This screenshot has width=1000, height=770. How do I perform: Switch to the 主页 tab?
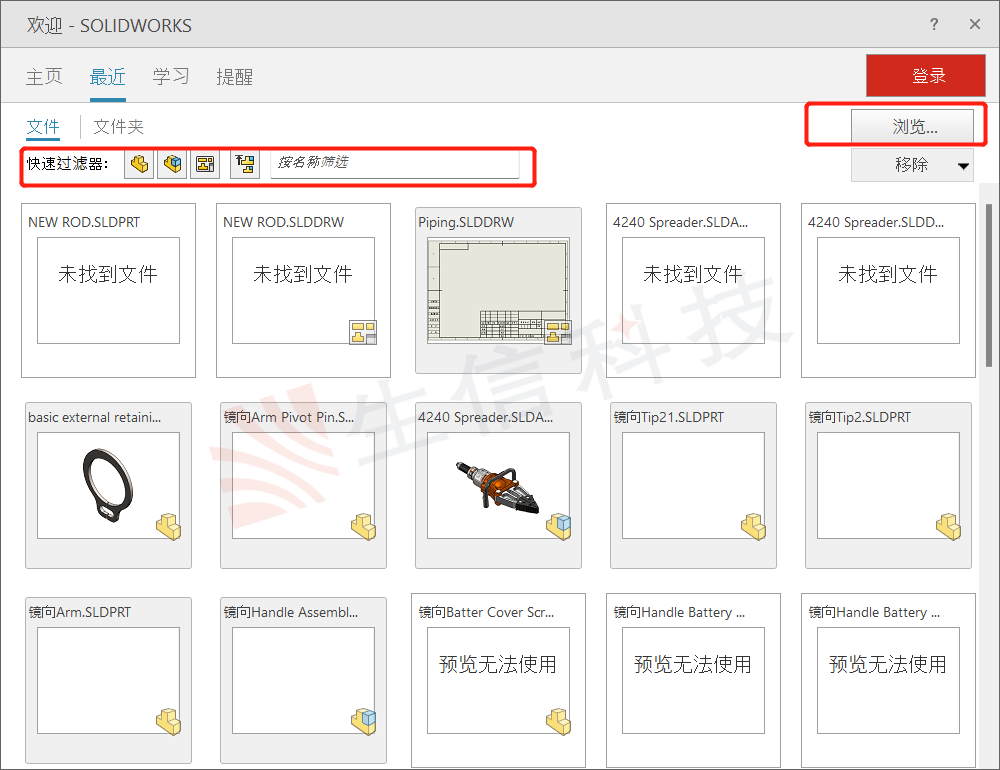coord(44,77)
